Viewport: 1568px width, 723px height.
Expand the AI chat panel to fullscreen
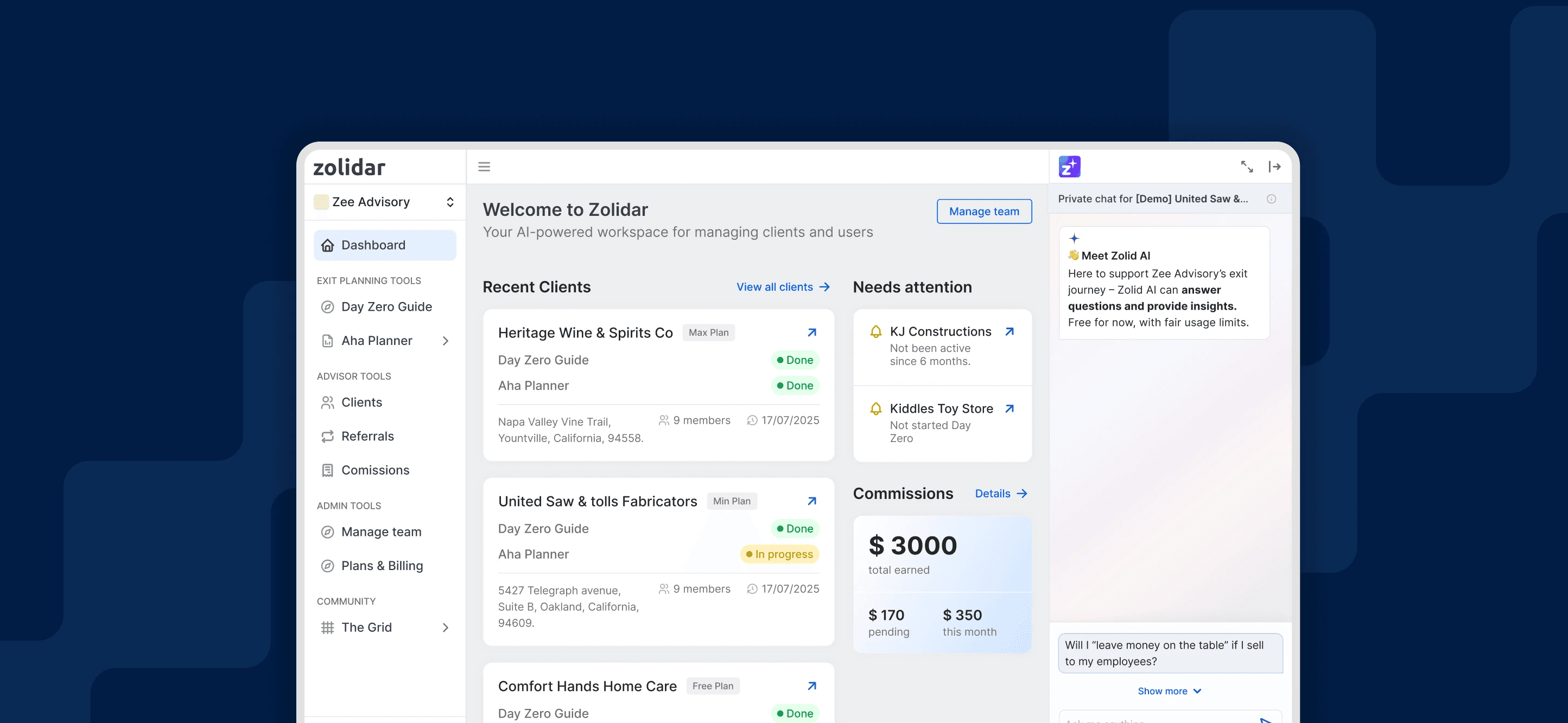tap(1247, 167)
